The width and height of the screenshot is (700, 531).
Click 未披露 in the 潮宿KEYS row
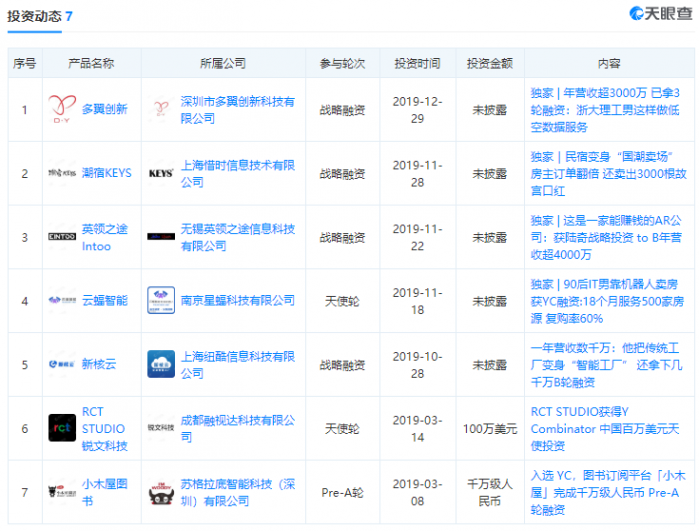[x=490, y=174]
